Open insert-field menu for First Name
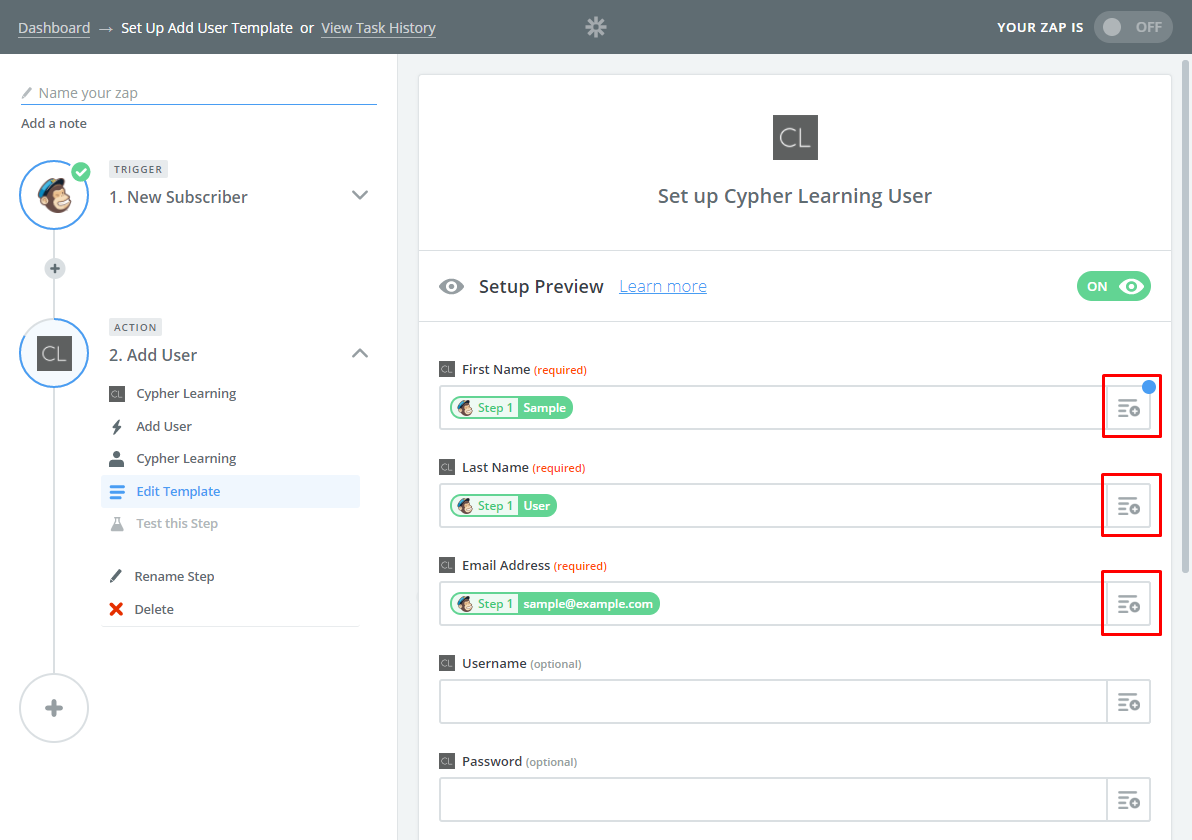 [1129, 408]
